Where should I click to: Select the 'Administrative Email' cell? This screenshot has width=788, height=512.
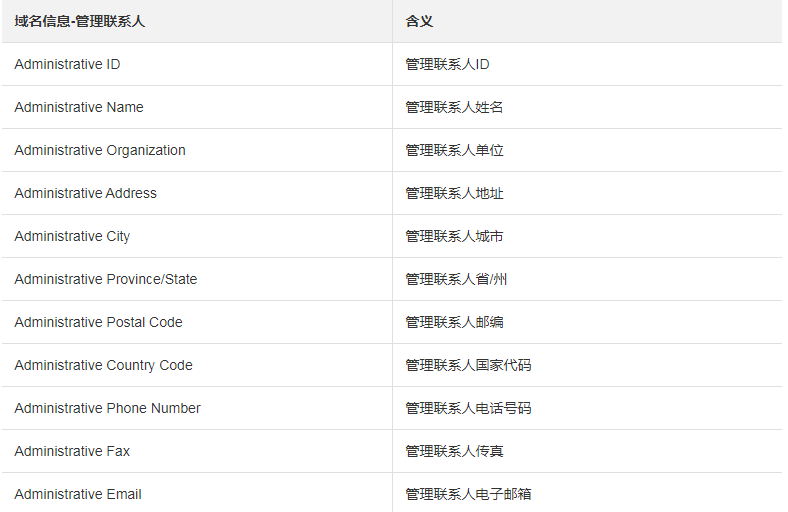(x=78, y=494)
